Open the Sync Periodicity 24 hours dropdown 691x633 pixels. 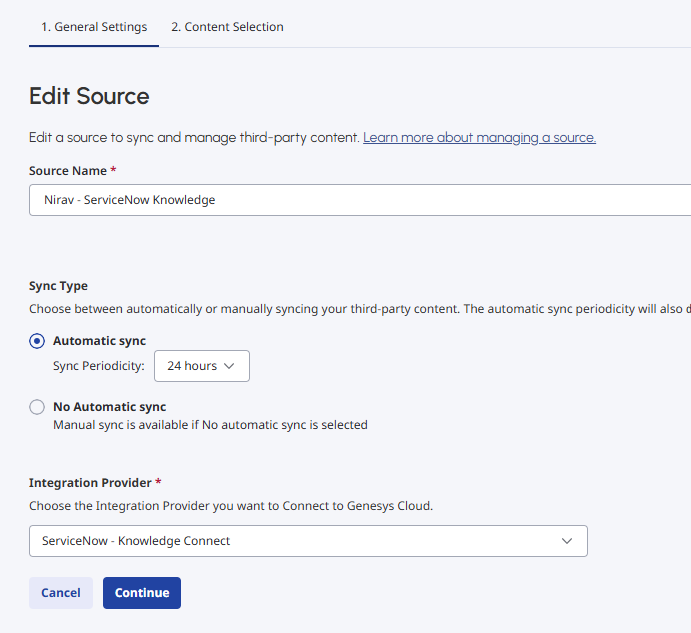pyautogui.click(x=202, y=366)
